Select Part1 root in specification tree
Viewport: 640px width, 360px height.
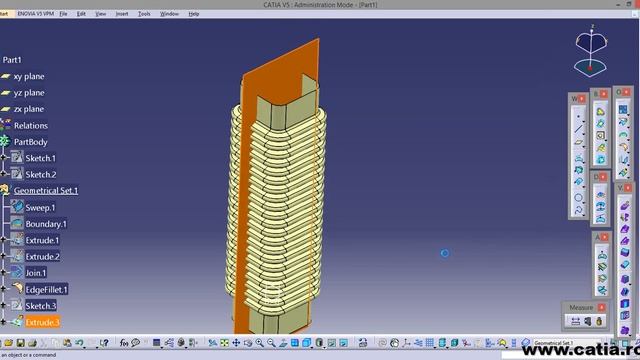click(12, 60)
